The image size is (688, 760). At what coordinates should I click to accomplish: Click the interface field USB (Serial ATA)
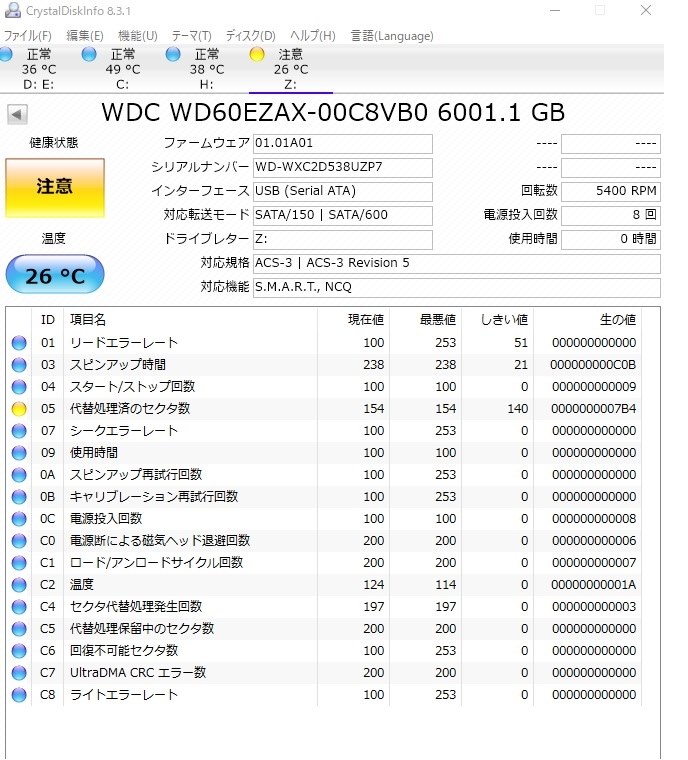pyautogui.click(x=343, y=191)
